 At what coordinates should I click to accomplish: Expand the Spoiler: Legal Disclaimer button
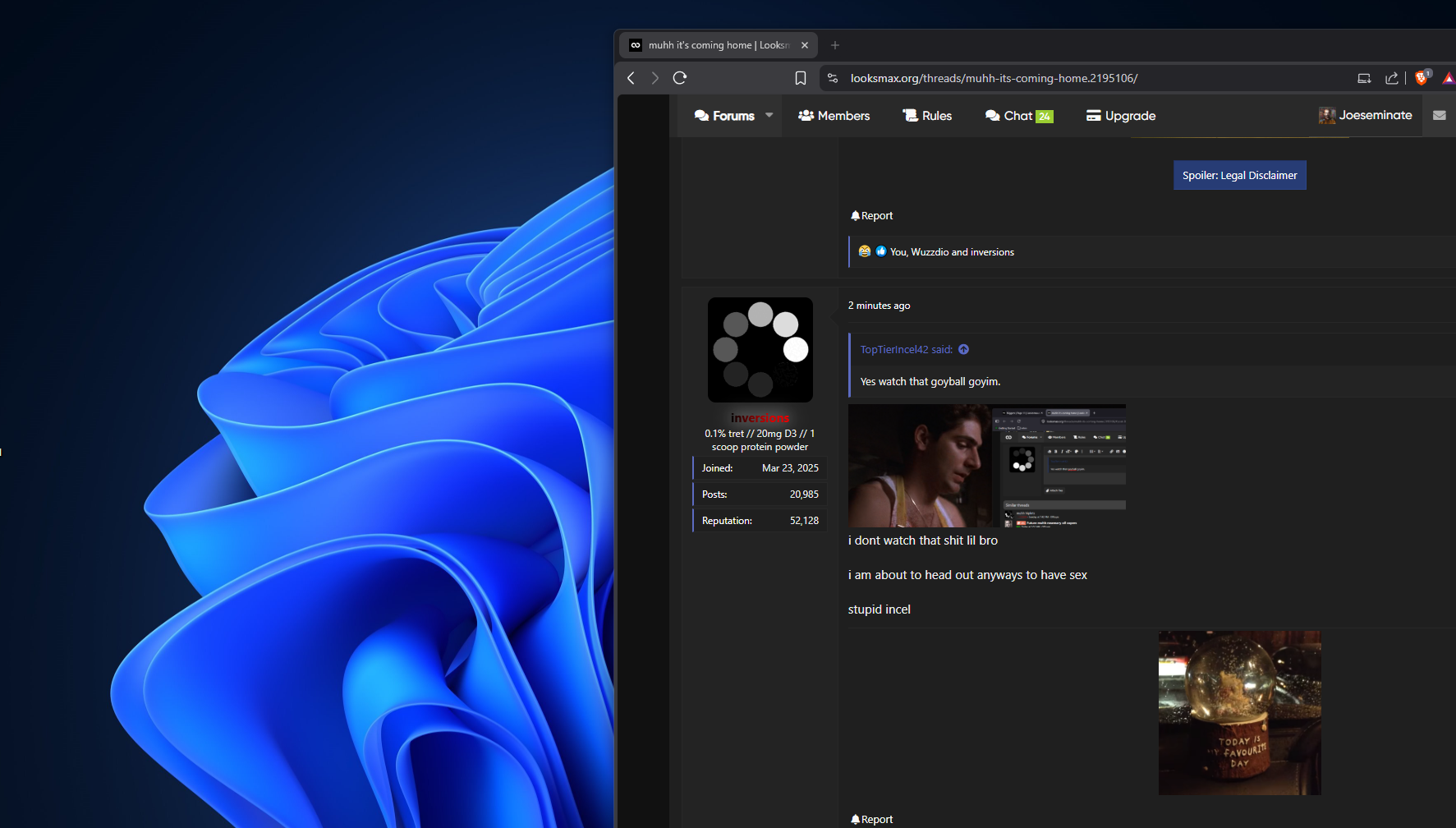point(1240,175)
